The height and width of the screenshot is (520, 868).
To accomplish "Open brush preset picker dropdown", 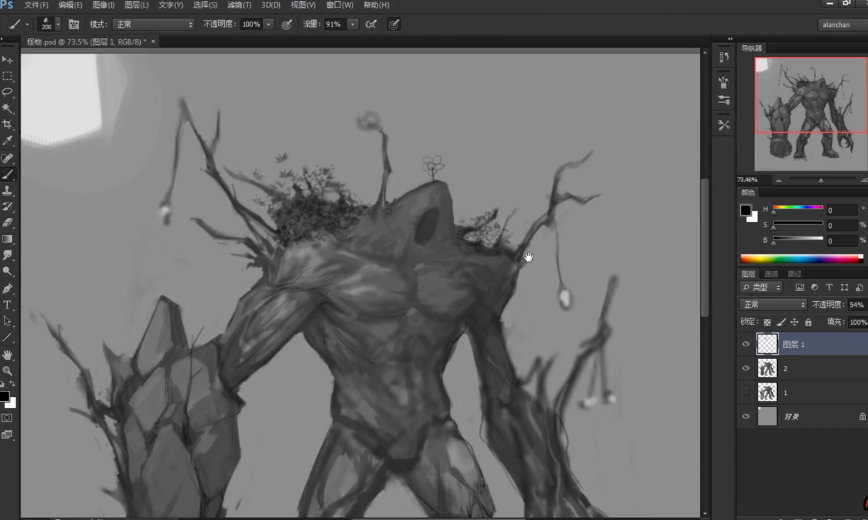I will (58, 24).
